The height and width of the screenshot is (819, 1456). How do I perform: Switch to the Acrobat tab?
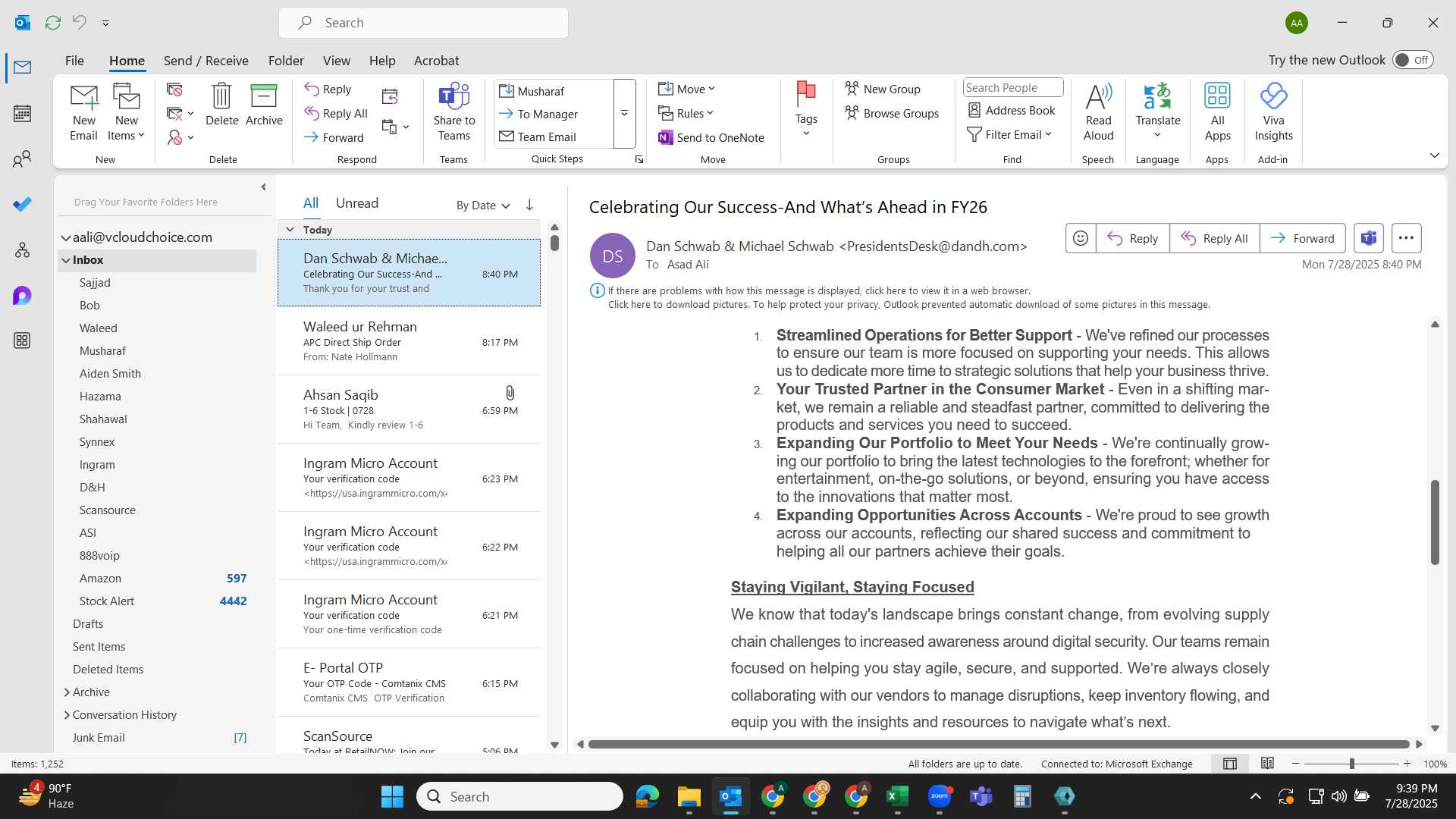pyautogui.click(x=436, y=61)
